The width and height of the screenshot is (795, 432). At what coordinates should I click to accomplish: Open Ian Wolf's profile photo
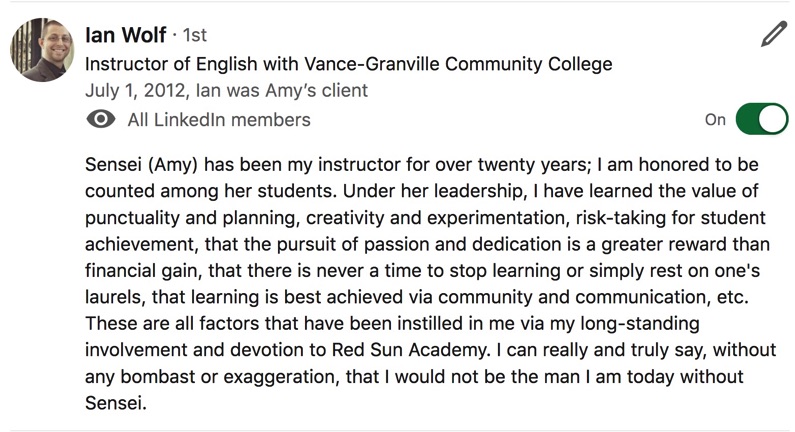coord(42,50)
